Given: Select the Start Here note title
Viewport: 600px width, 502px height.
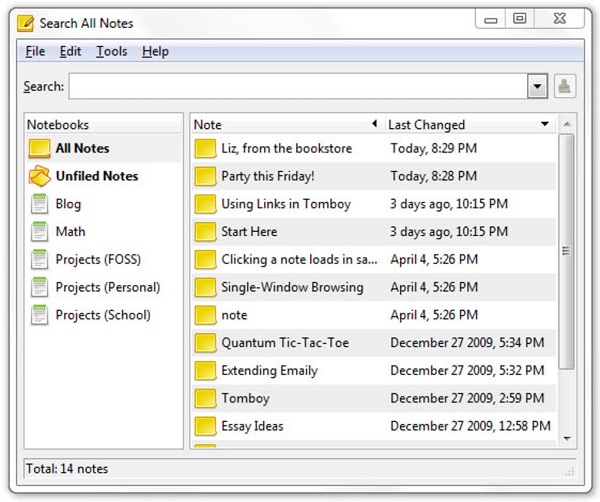Looking at the screenshot, I should click(x=249, y=232).
